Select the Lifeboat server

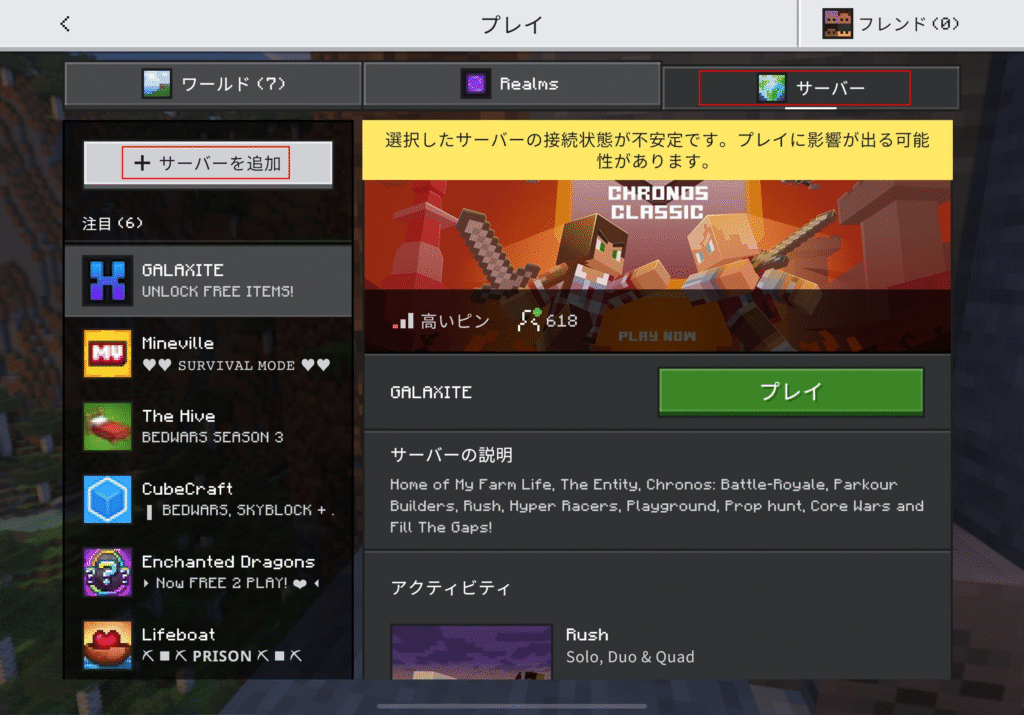tap(208, 645)
